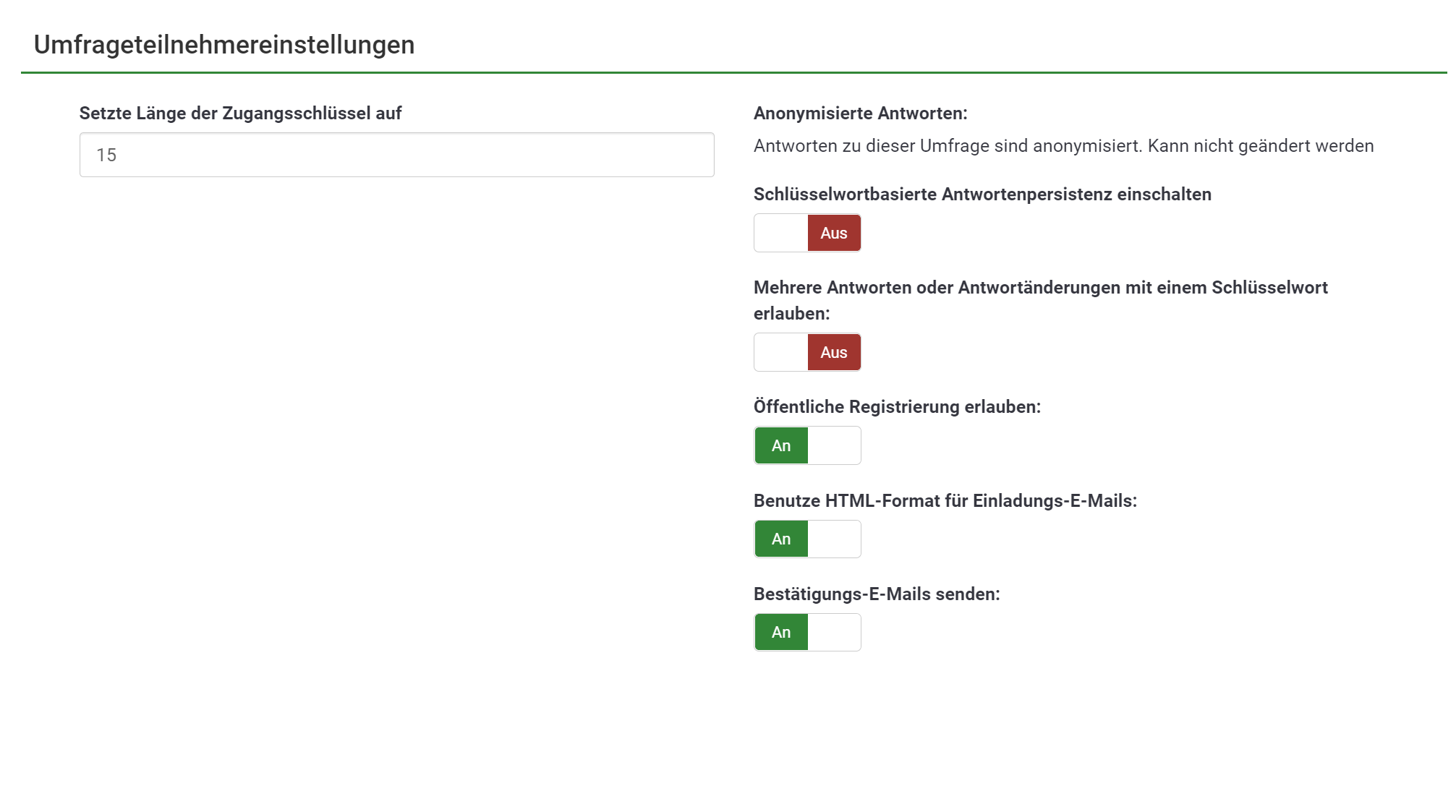Viewport: 1456px width, 812px height.
Task: Click the 'Öffentliche Registrierung erlauben:' label
Action: tap(897, 407)
